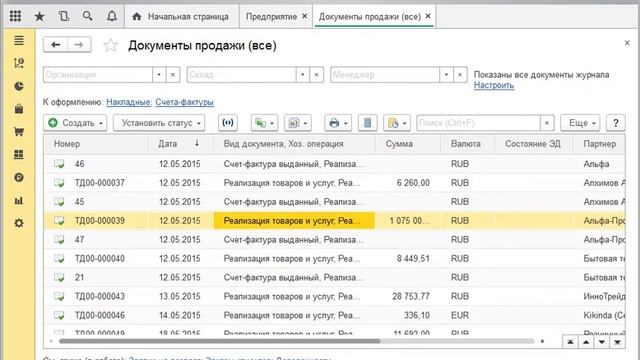Jump to first row with scroll-top arrow
Image resolution: width=640 pixels, height=360 pixels.
point(570,342)
